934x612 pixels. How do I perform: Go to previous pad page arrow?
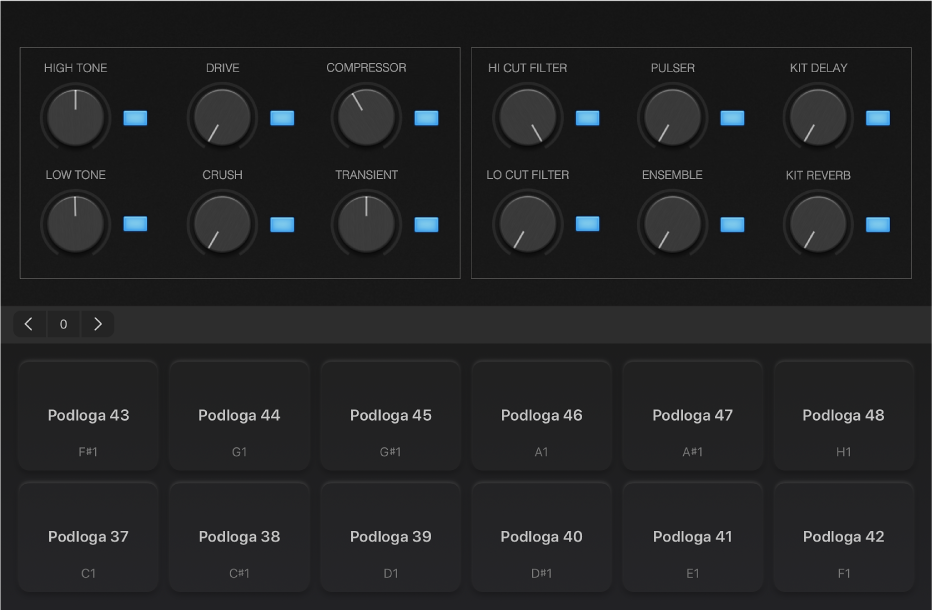coord(29,324)
